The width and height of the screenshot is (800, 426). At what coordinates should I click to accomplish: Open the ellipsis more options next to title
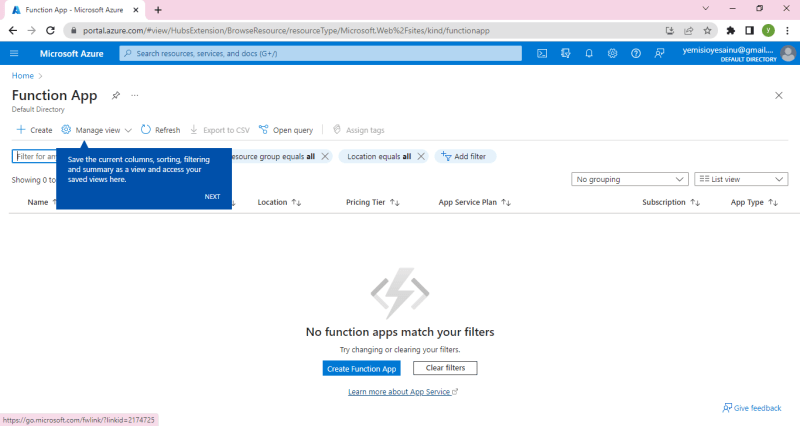tap(135, 95)
